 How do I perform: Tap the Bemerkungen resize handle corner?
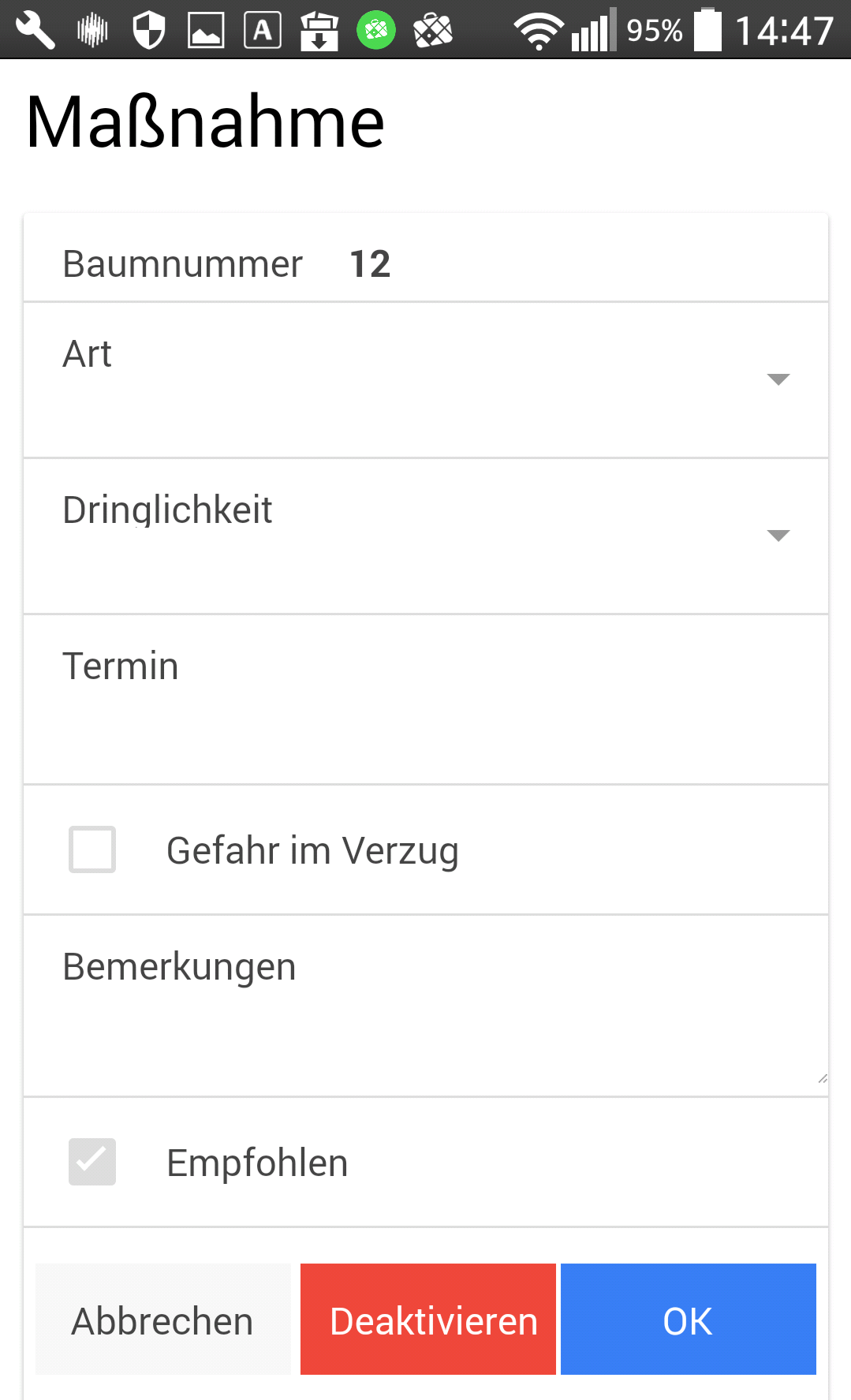tap(822, 1078)
